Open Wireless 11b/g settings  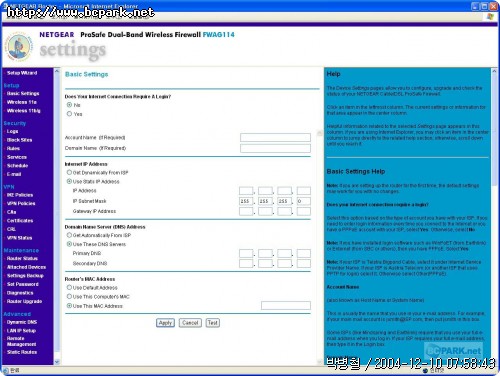(x=23, y=111)
